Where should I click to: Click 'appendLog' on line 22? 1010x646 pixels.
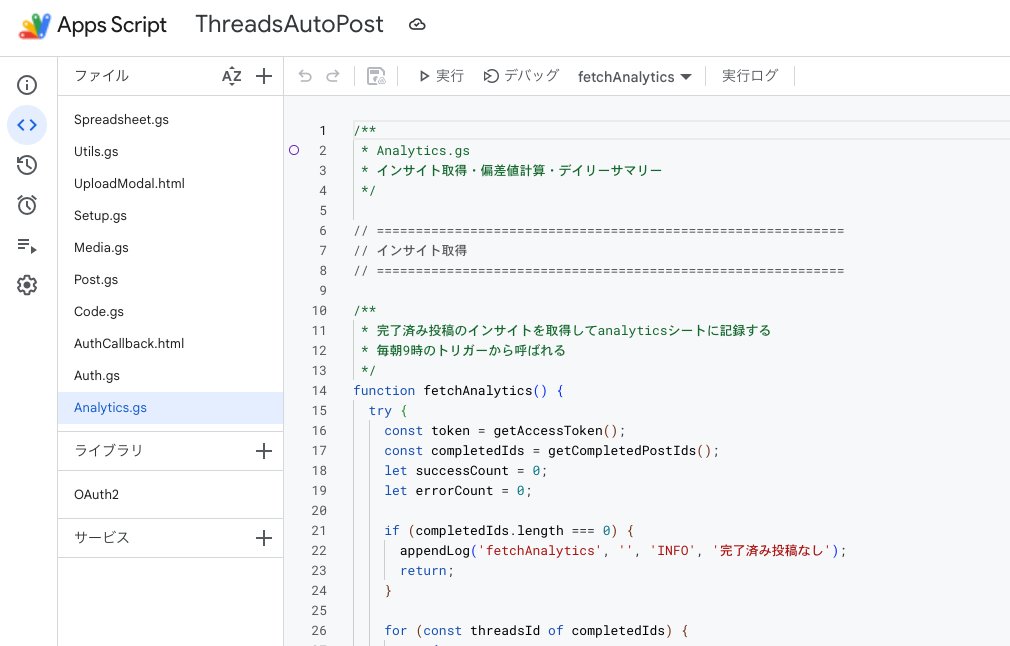tap(435, 550)
